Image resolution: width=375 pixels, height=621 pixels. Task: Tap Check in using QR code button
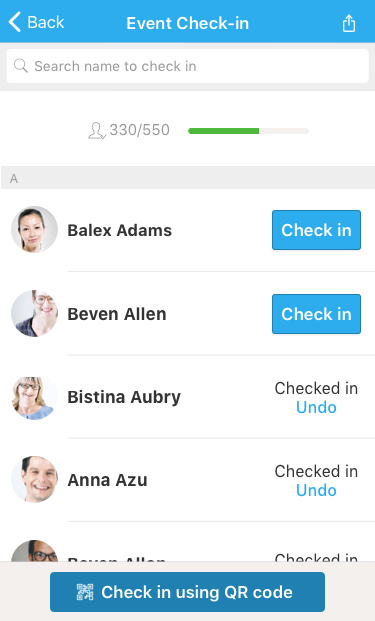click(x=187, y=592)
